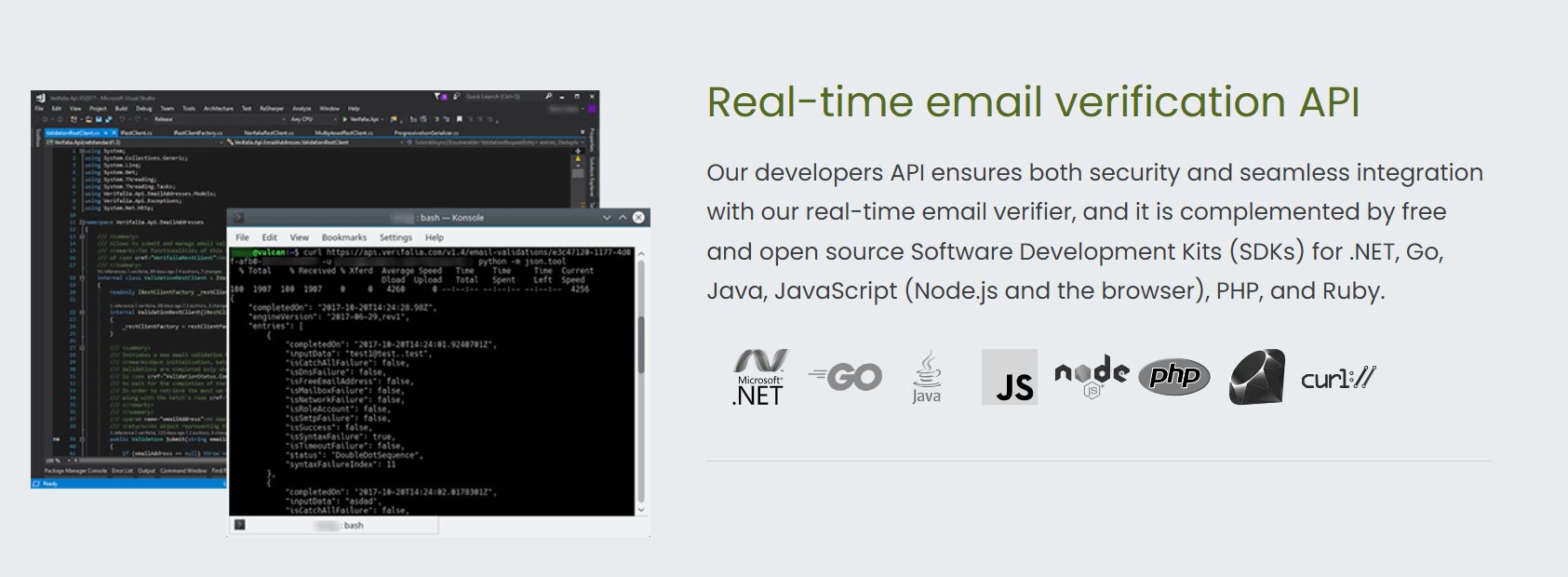Viewport: 1568px width, 577px height.
Task: Click the Java coffee cup logo
Action: coord(927,377)
